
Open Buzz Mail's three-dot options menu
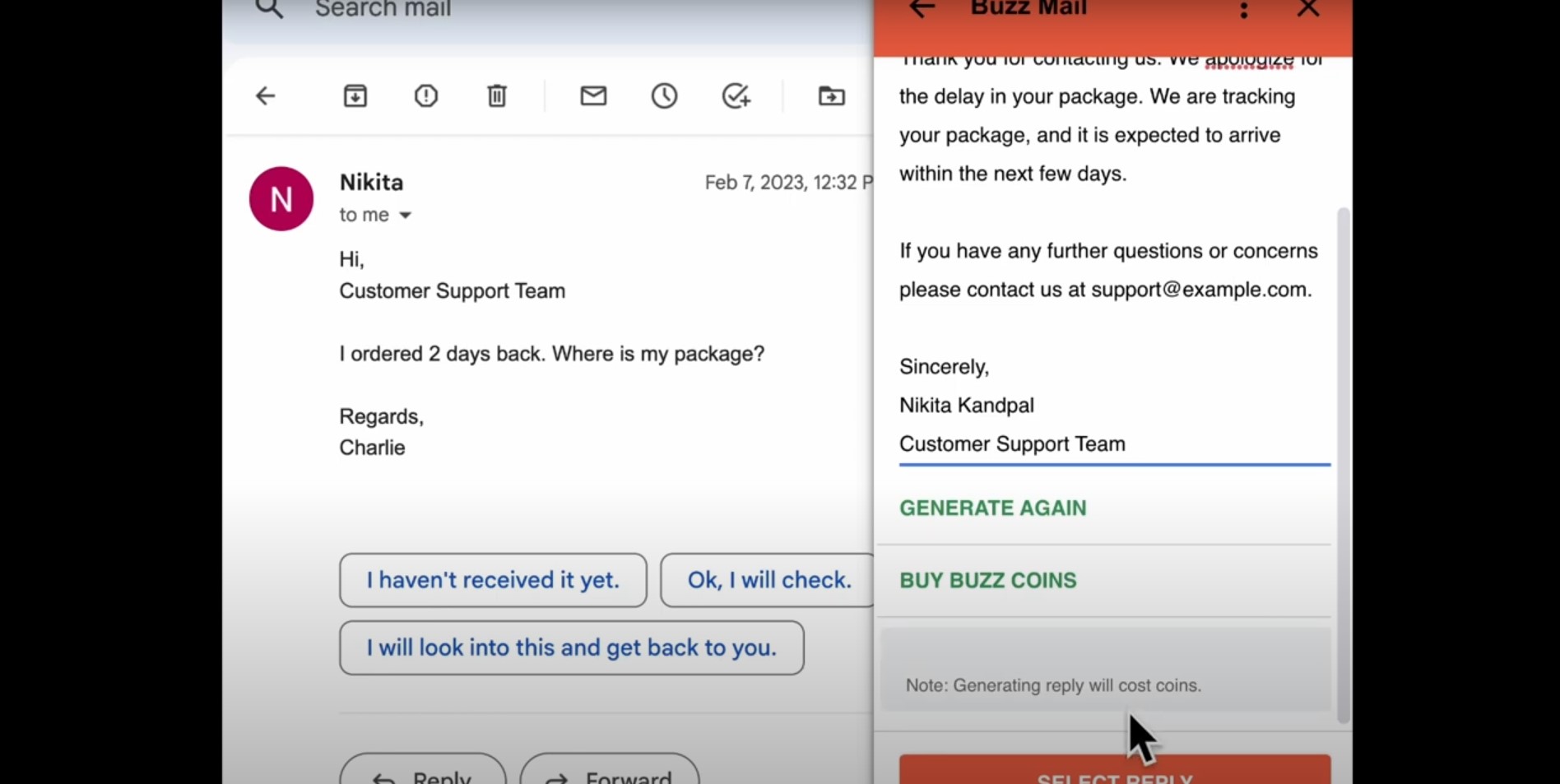(1243, 10)
